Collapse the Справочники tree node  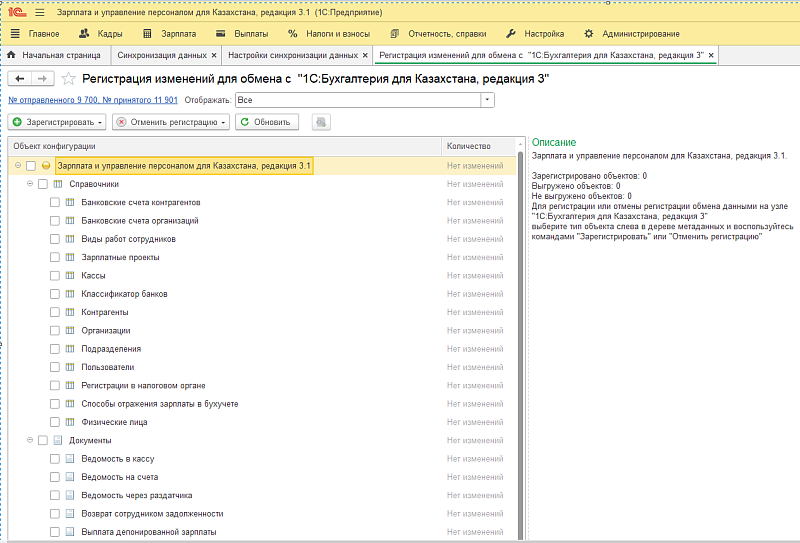[x=30, y=184]
